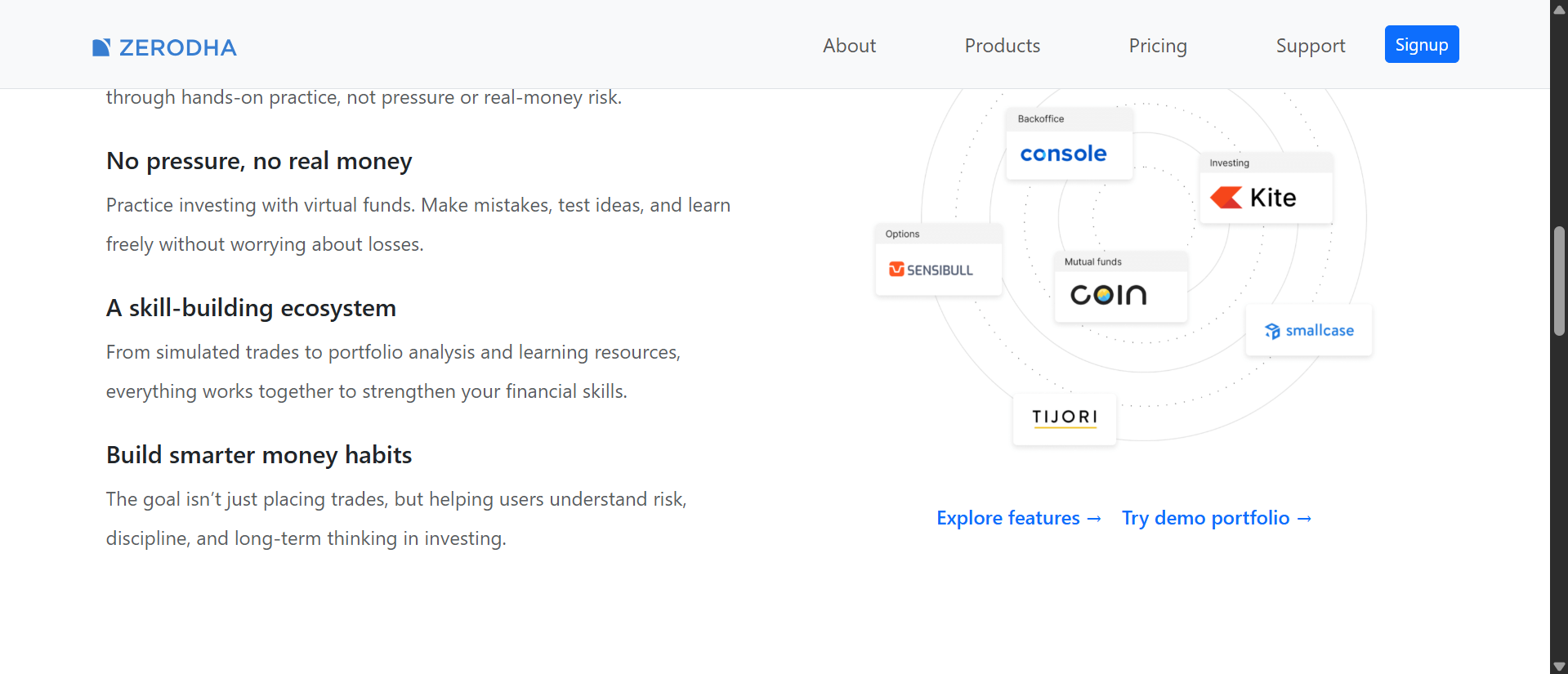Click the Zerodha logo

[x=163, y=47]
